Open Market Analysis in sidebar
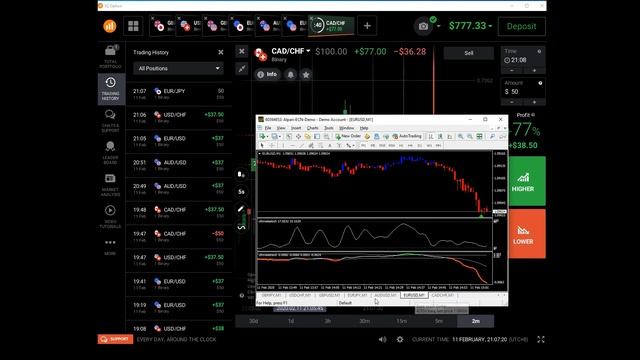 [110, 184]
